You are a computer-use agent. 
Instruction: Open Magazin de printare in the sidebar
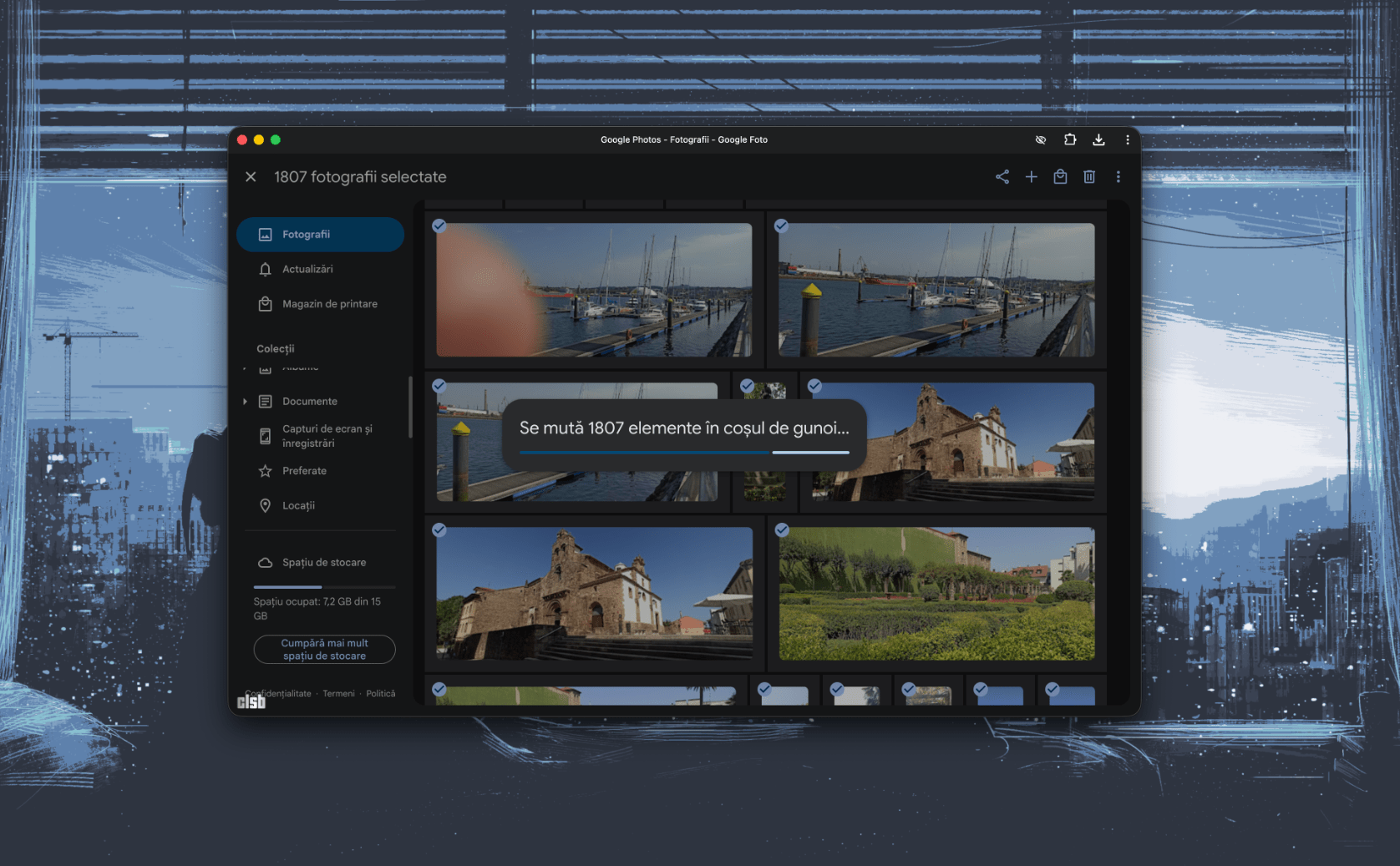[329, 304]
